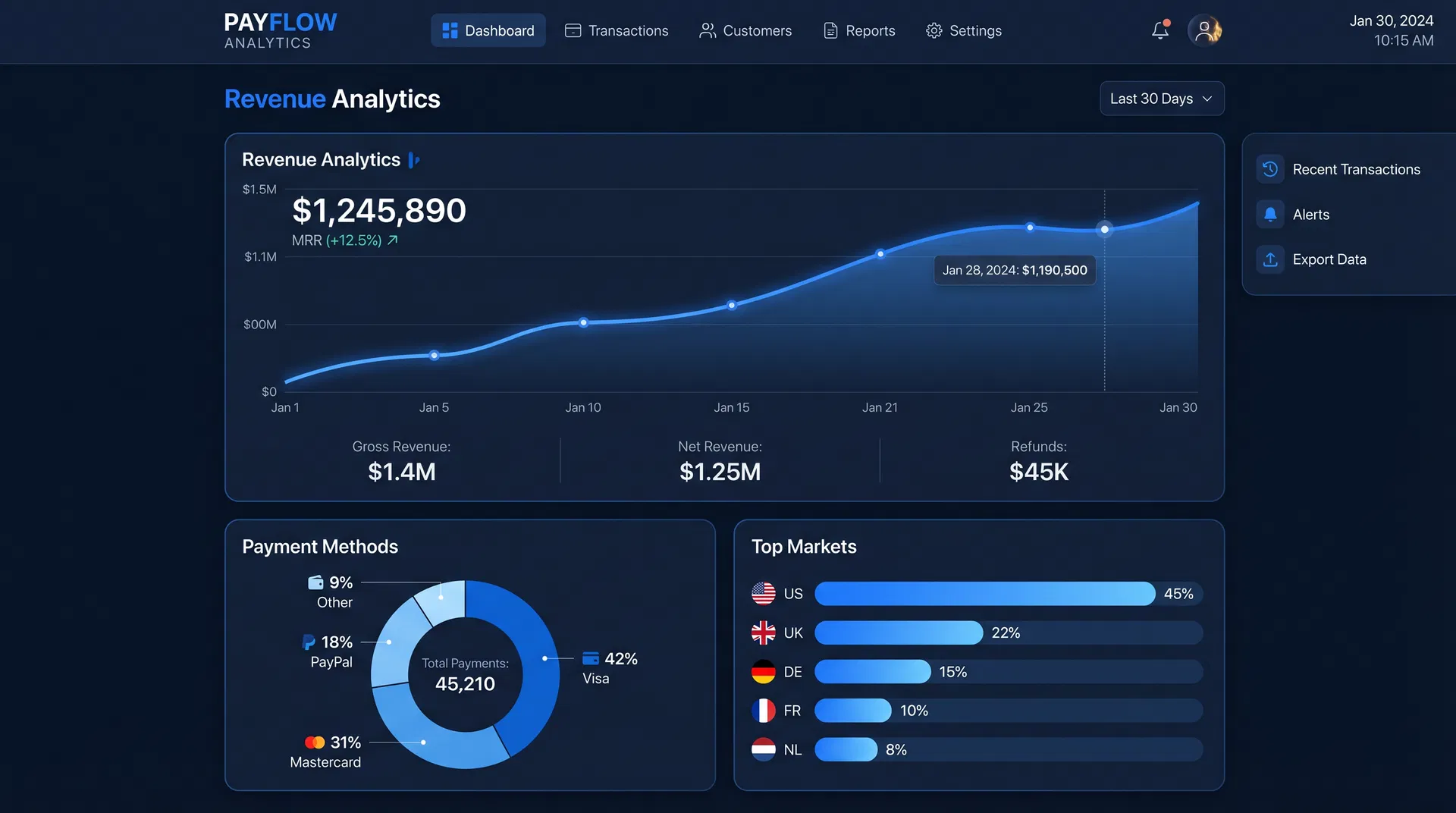Click the Alerts bell icon in sidebar
The image size is (1456, 813).
[1269, 214]
